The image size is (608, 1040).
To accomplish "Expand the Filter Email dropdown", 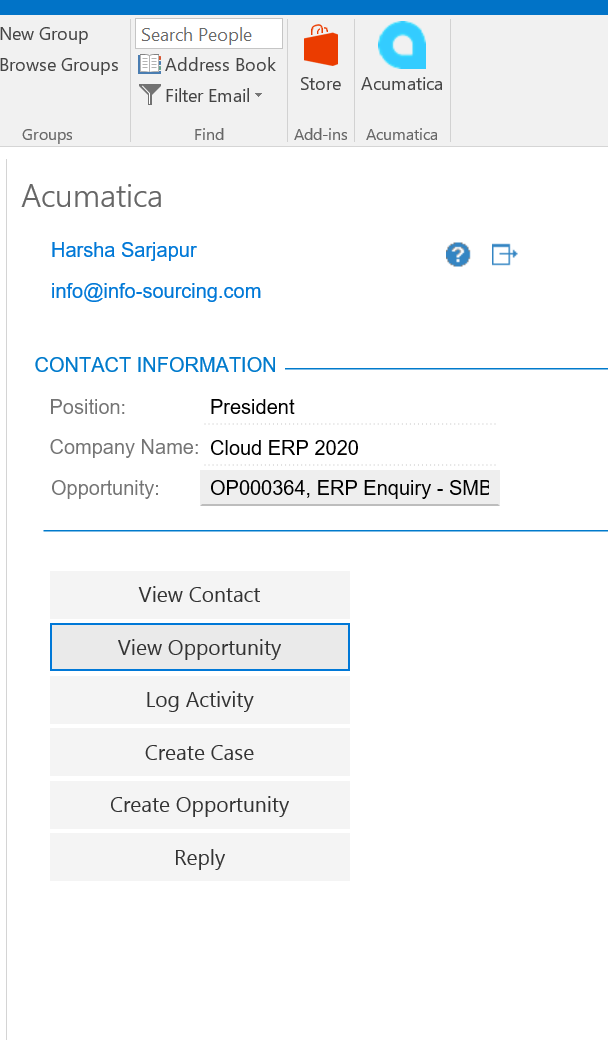I will (201, 96).
